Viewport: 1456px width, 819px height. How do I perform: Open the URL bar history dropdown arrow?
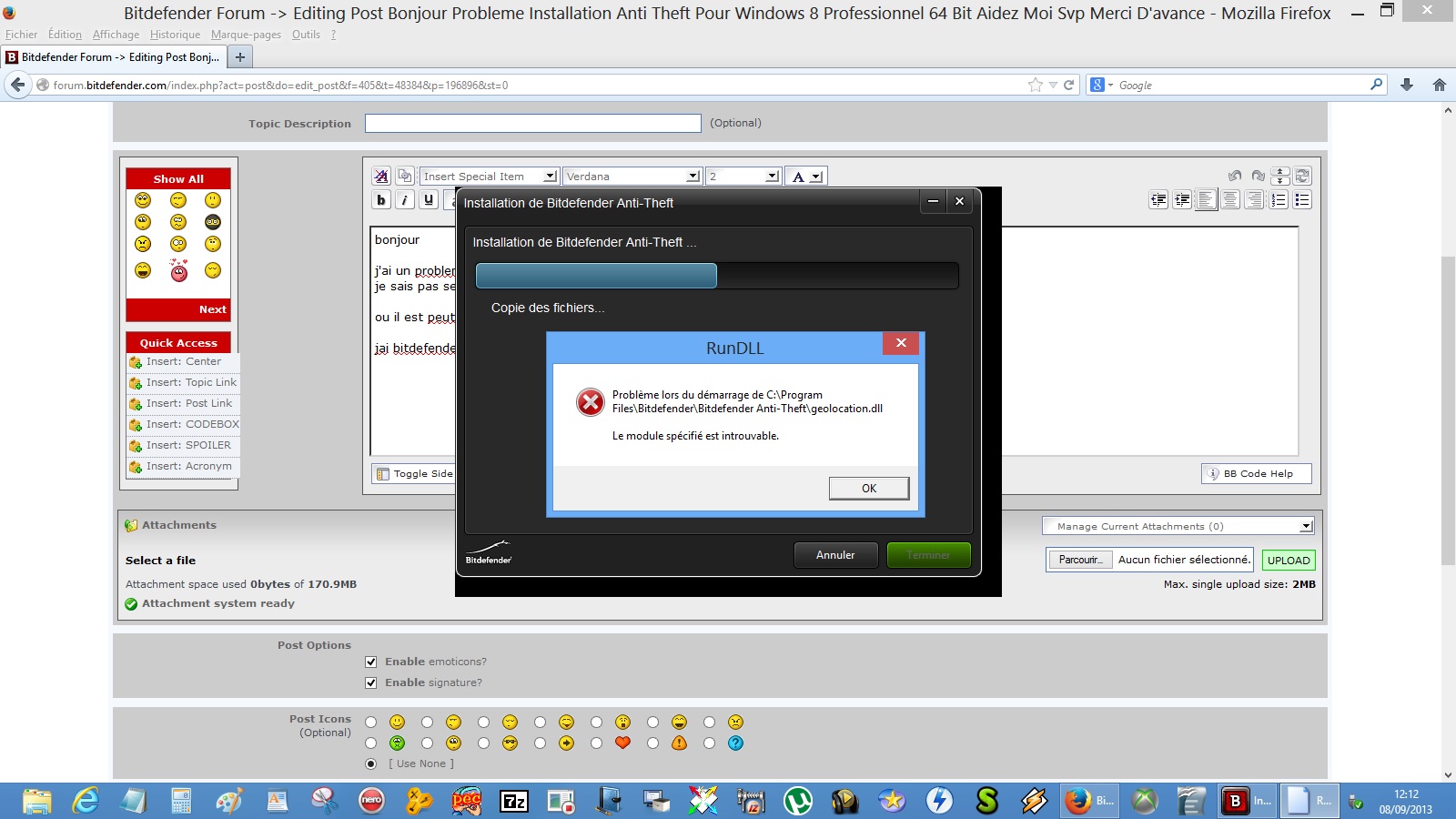[x=1053, y=85]
